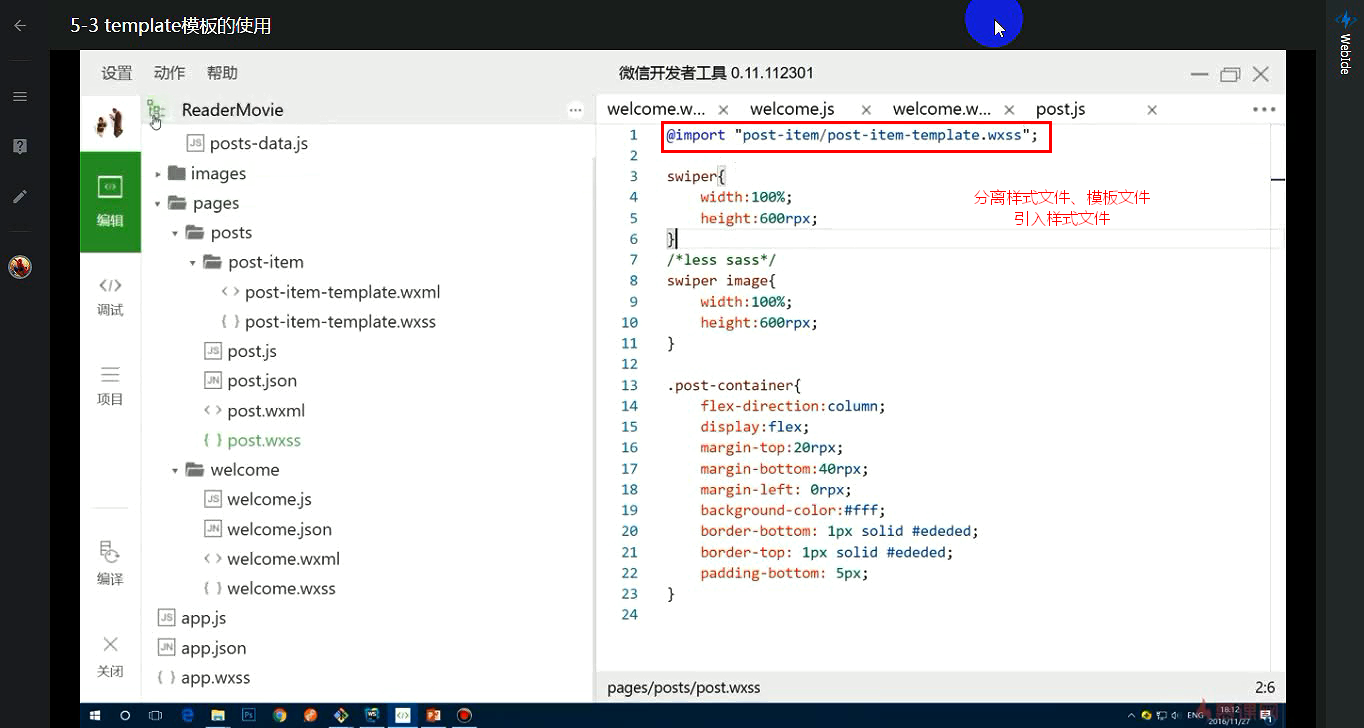Open Task View on taskbar
The image size is (1364, 728).
[x=156, y=716]
